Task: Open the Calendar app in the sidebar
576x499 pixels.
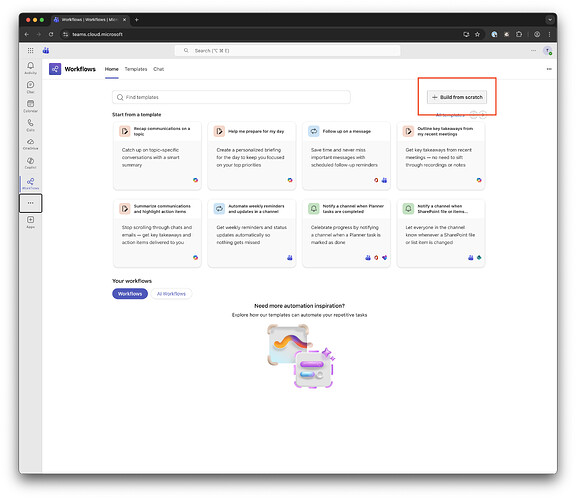Action: tap(30, 106)
